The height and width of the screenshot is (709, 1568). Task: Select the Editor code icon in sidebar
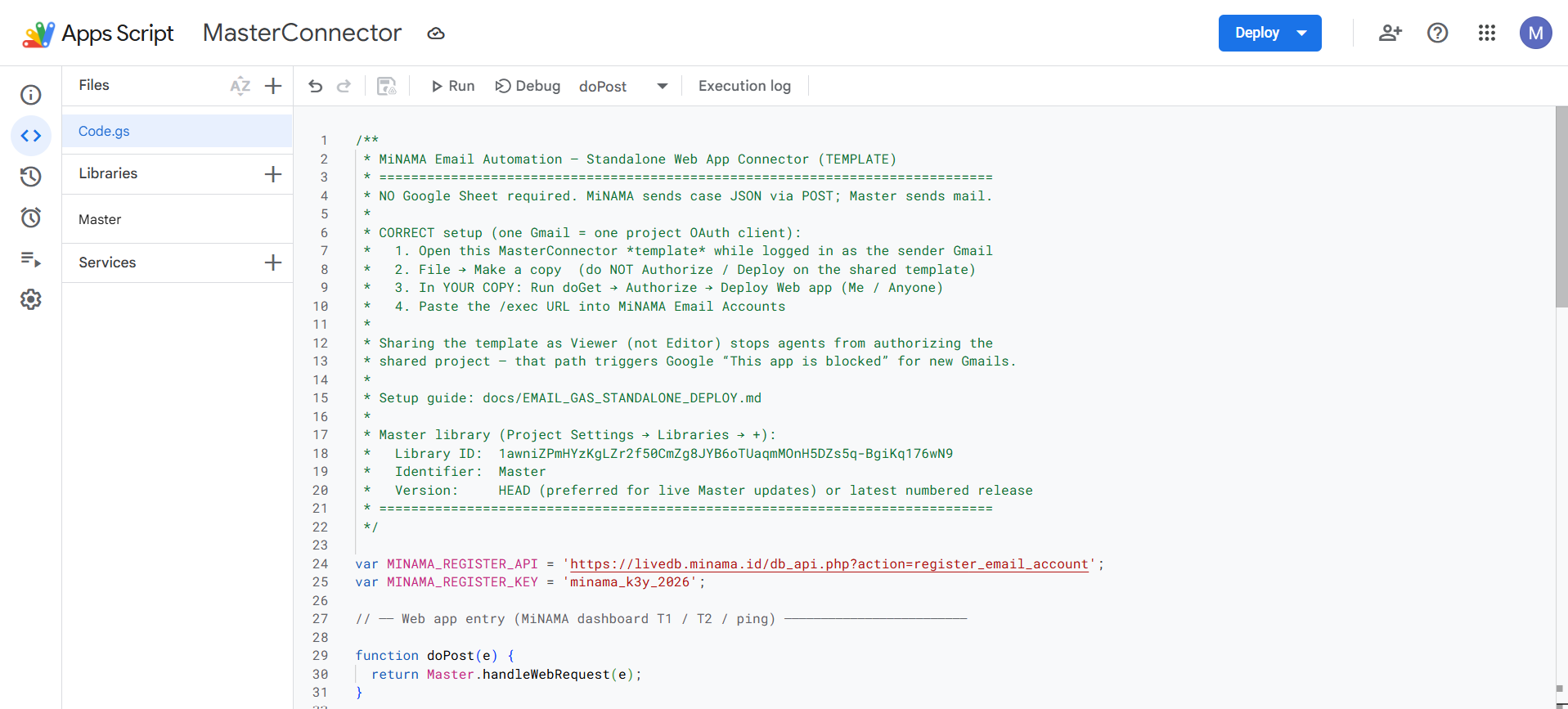[31, 136]
